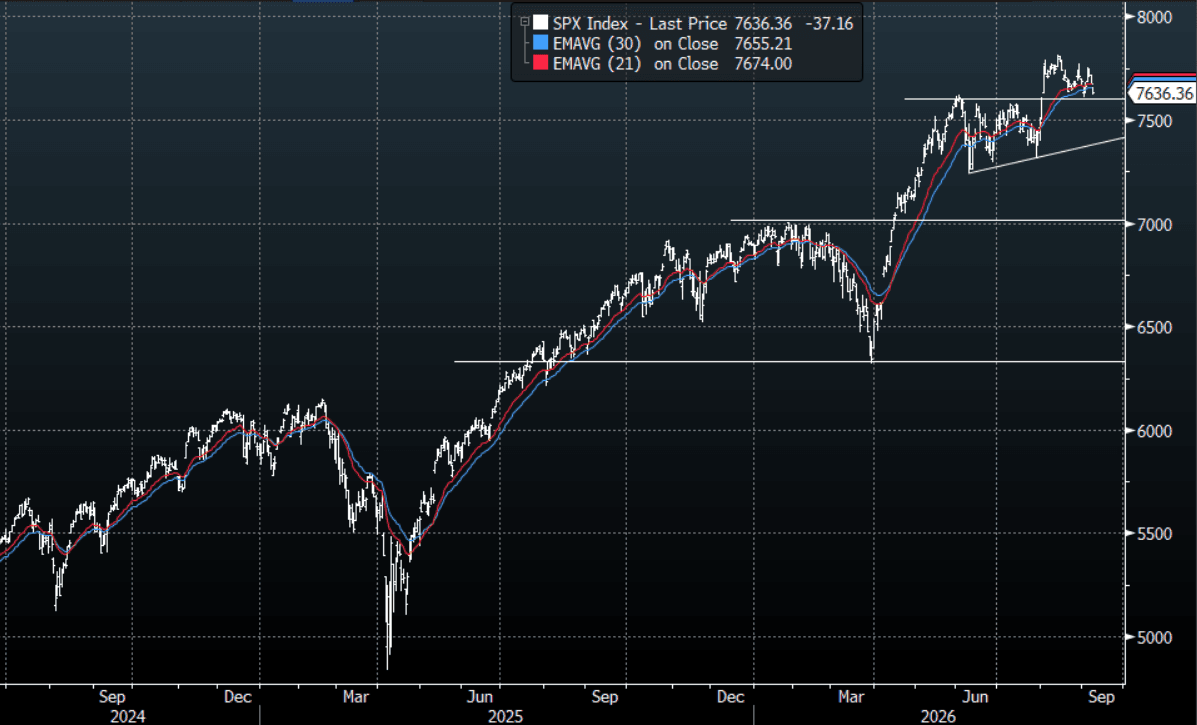1197x725 pixels.
Task: Click the 6500 price axis label
Action: tap(1153, 327)
